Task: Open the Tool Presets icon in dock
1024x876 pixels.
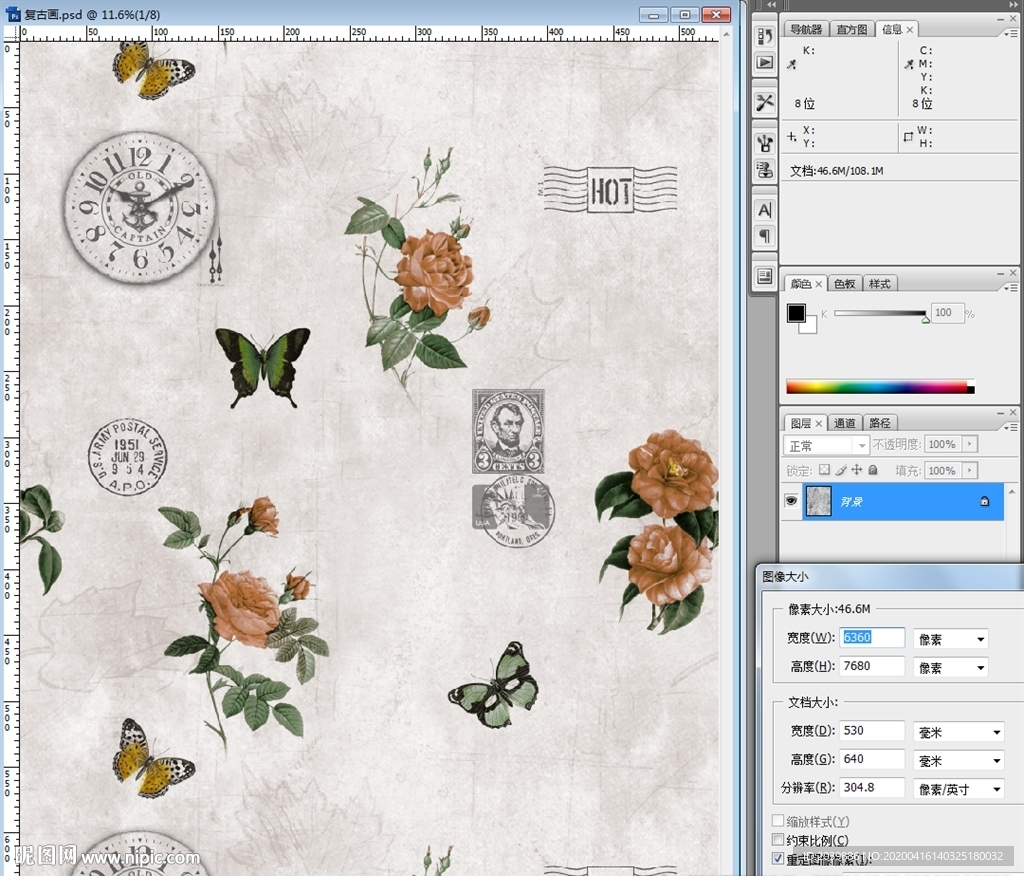Action: (765, 102)
